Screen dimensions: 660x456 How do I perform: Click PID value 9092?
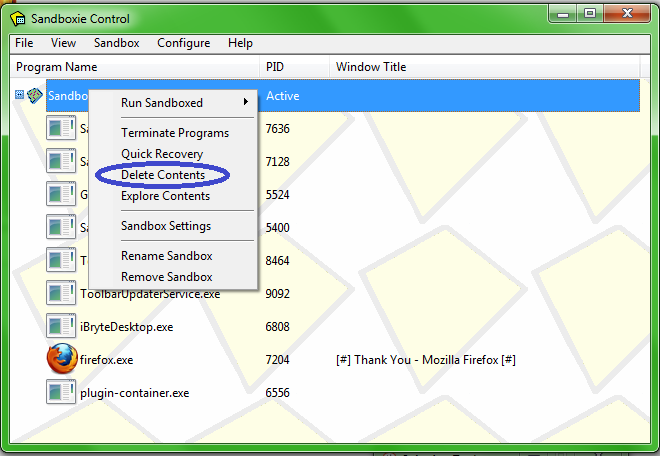pyautogui.click(x=277, y=293)
